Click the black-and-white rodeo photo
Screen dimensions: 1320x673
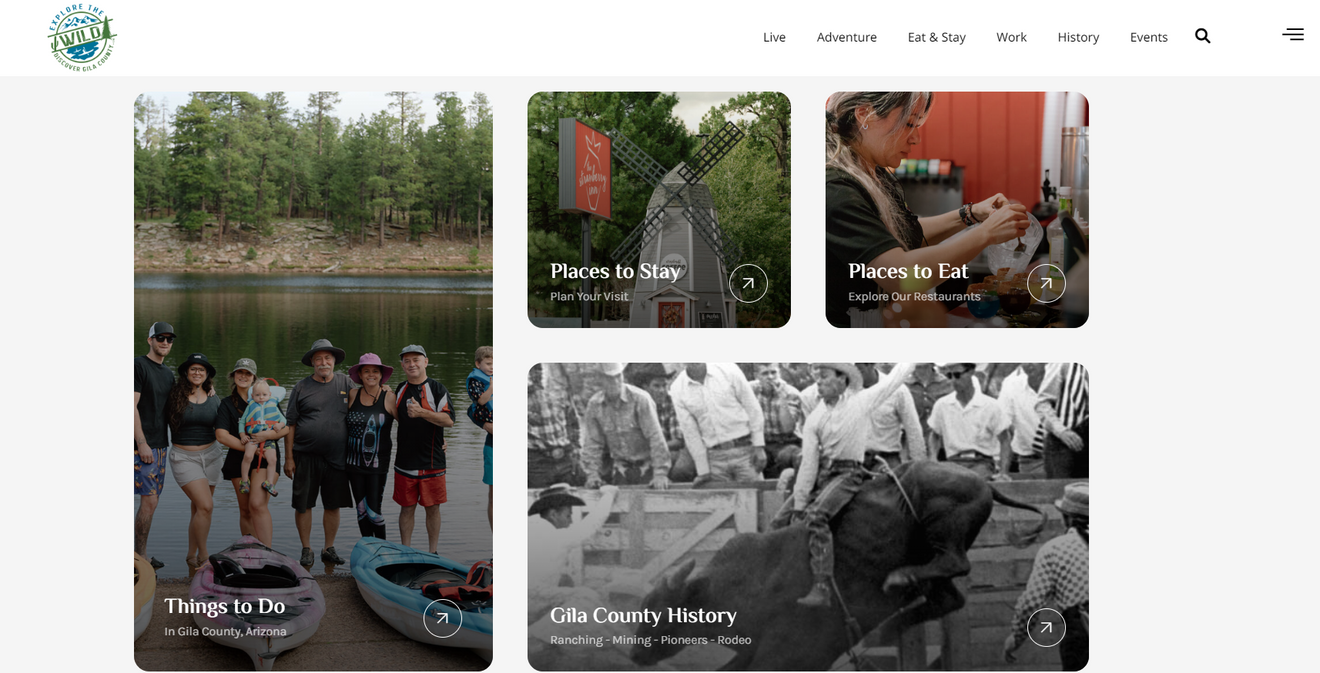(808, 517)
